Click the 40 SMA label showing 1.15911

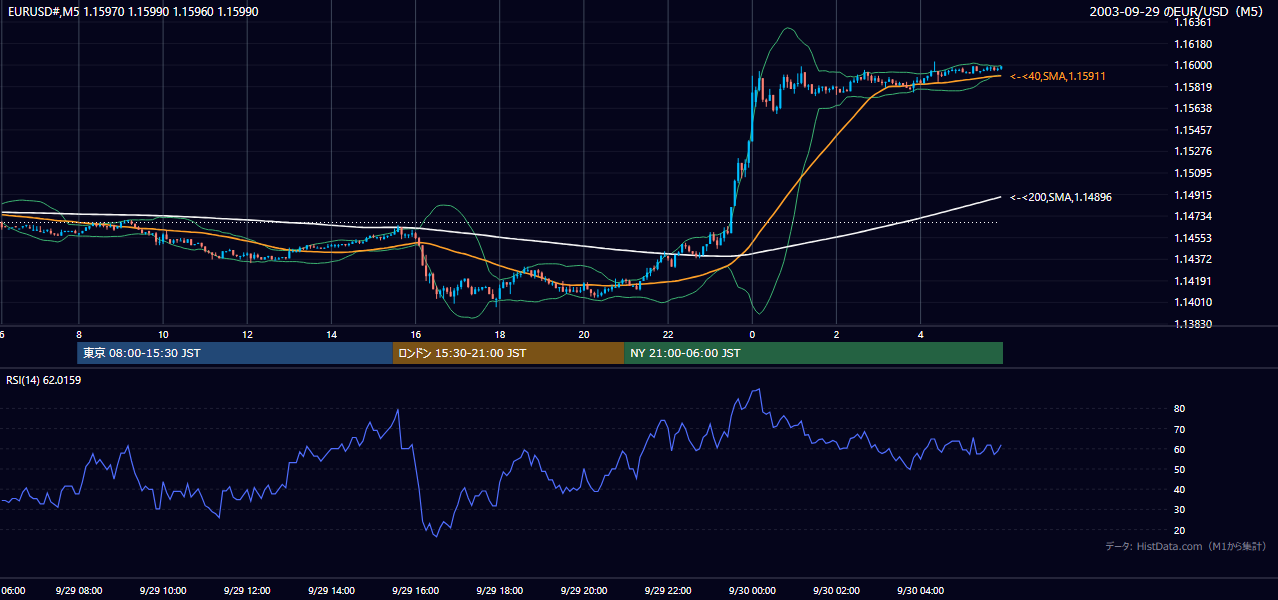pyautogui.click(x=1058, y=76)
